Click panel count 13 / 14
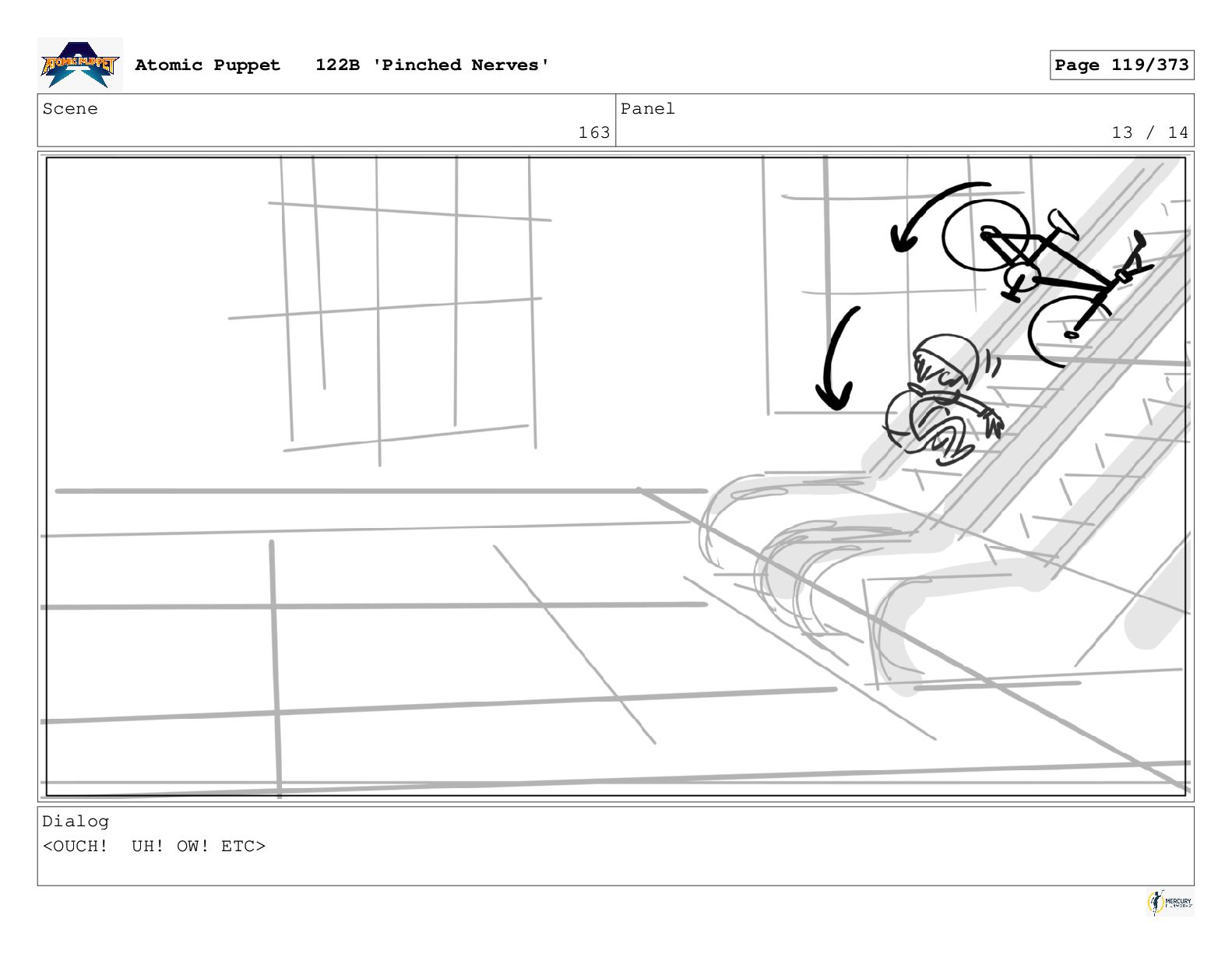 tap(1149, 132)
